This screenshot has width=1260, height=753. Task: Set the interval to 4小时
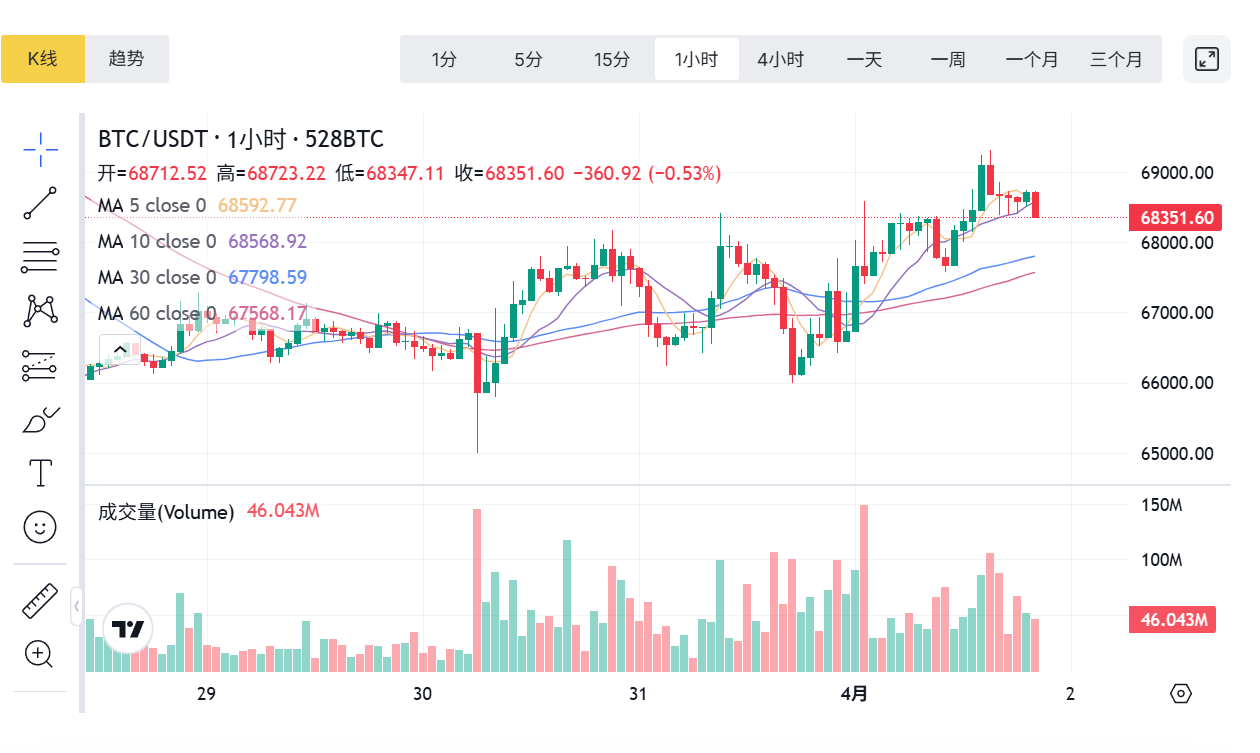tap(780, 59)
